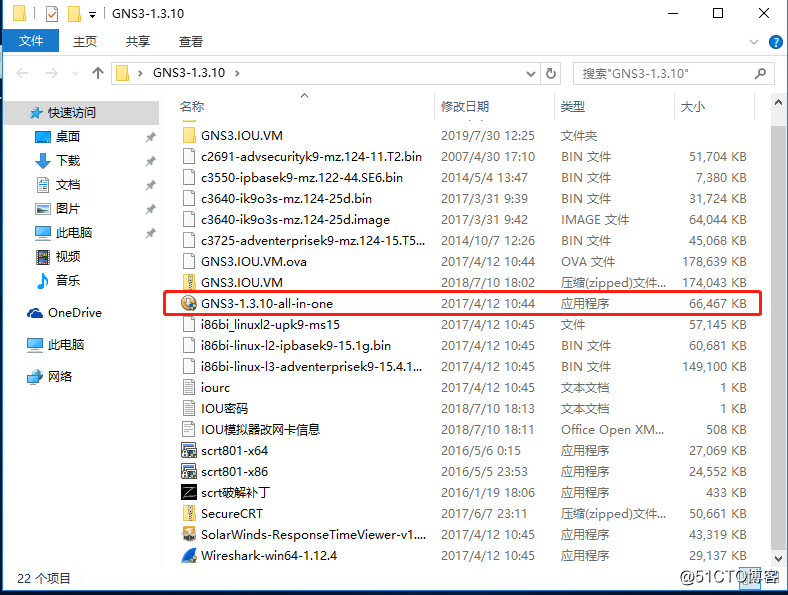Sort by the 类型 column header

click(x=573, y=107)
